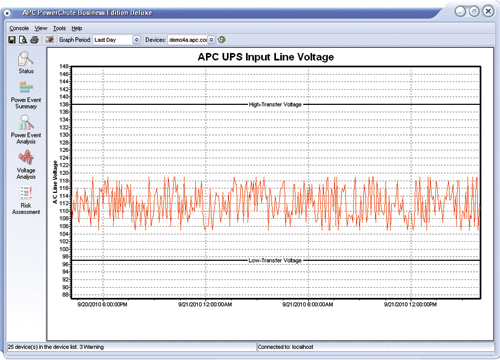Minimize the PowerChute window
Screen dimensions: 500x360
(x=460, y=12)
